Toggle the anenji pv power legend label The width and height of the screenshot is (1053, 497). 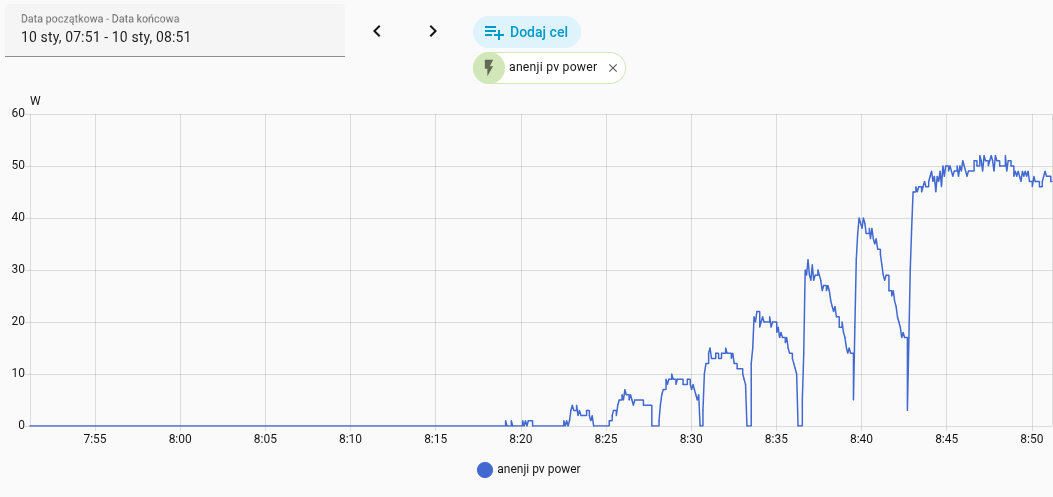pos(539,469)
